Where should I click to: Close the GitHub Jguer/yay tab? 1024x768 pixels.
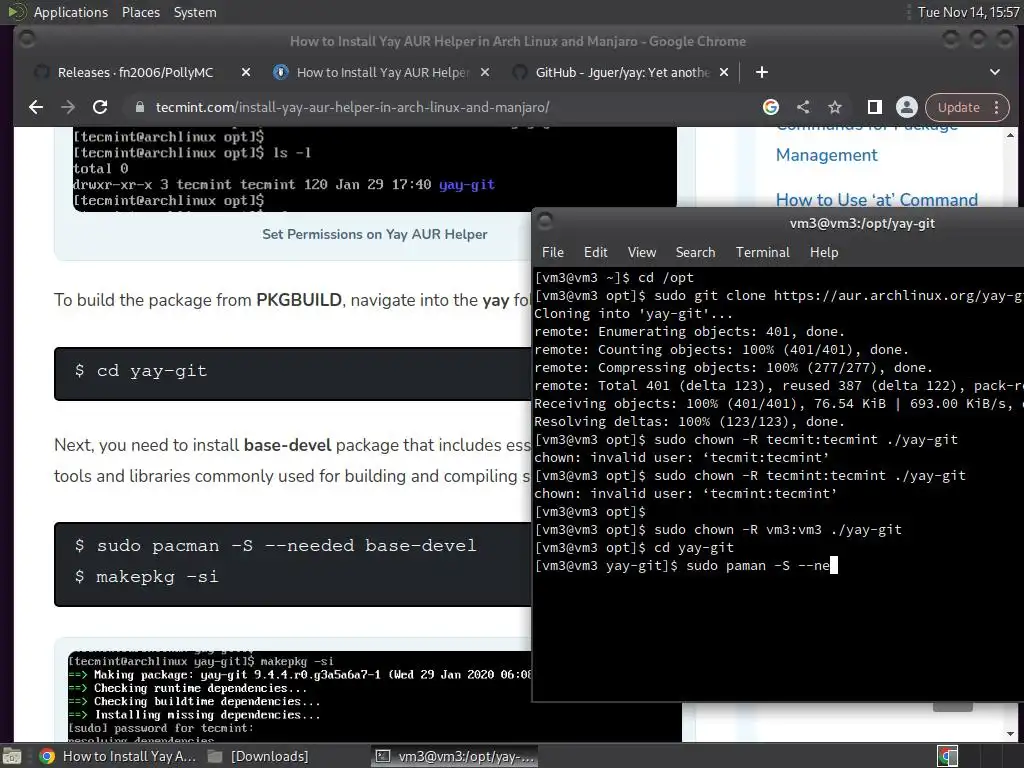coord(724,72)
